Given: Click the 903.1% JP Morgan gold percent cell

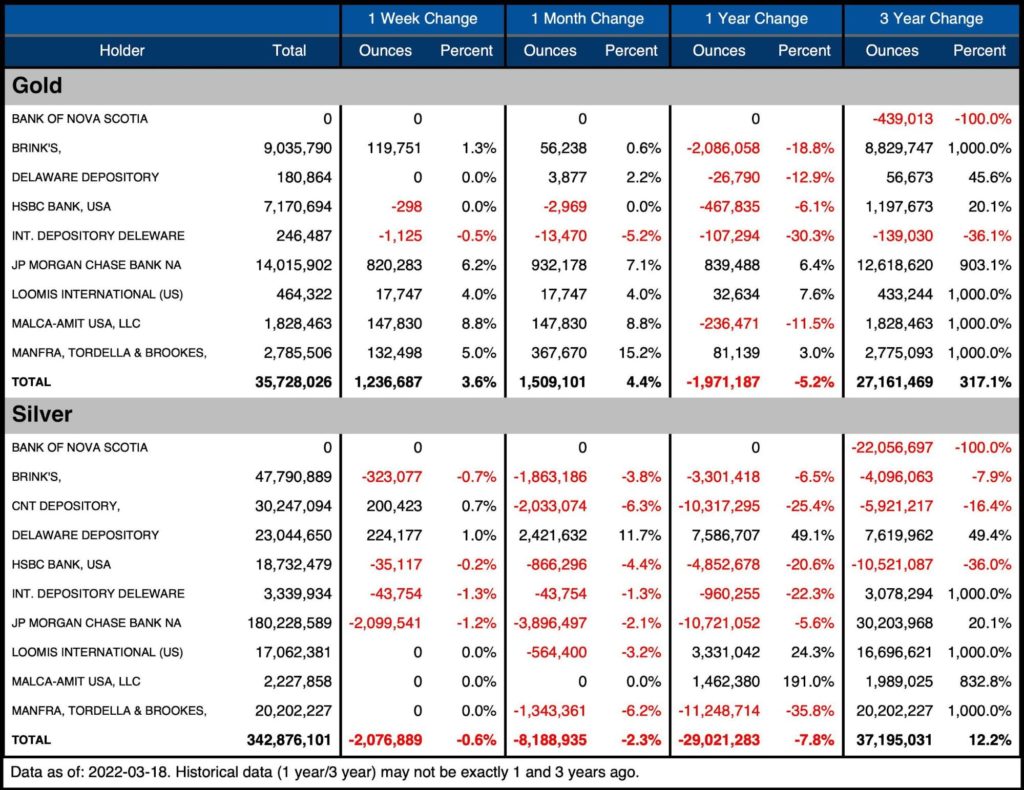Looking at the screenshot, I should click(x=985, y=265).
